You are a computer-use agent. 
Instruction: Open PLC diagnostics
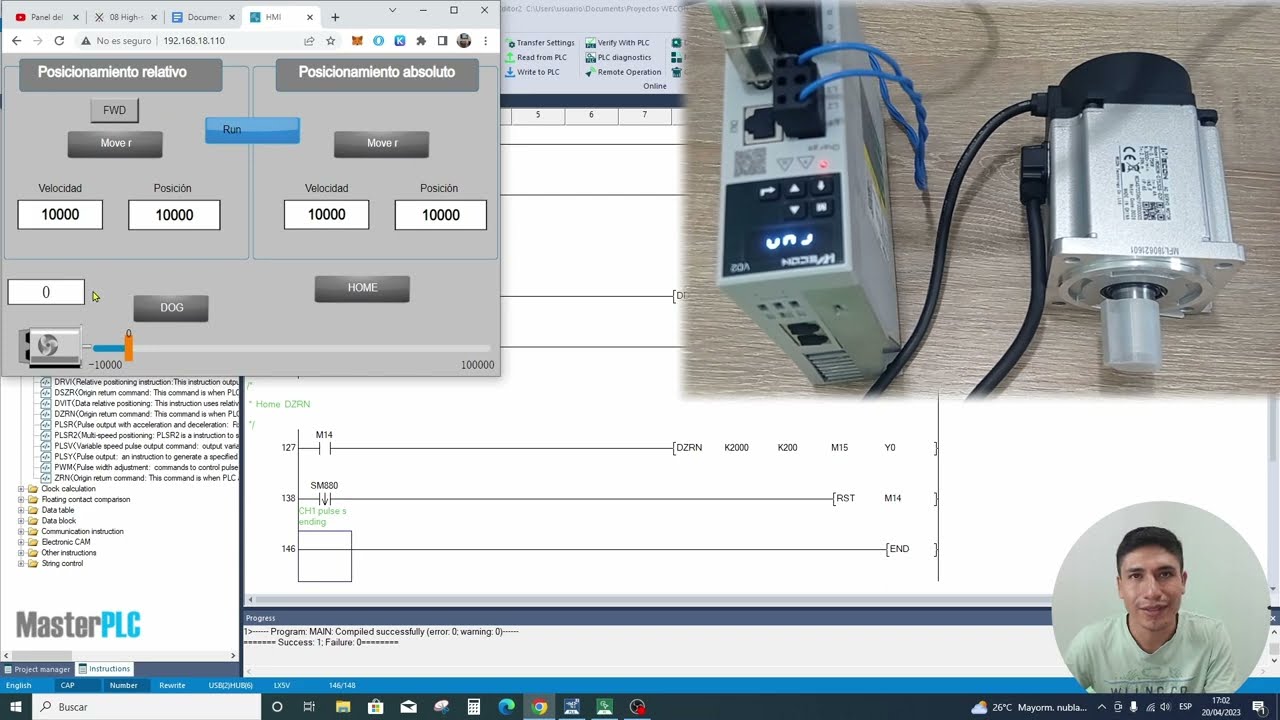click(617, 57)
